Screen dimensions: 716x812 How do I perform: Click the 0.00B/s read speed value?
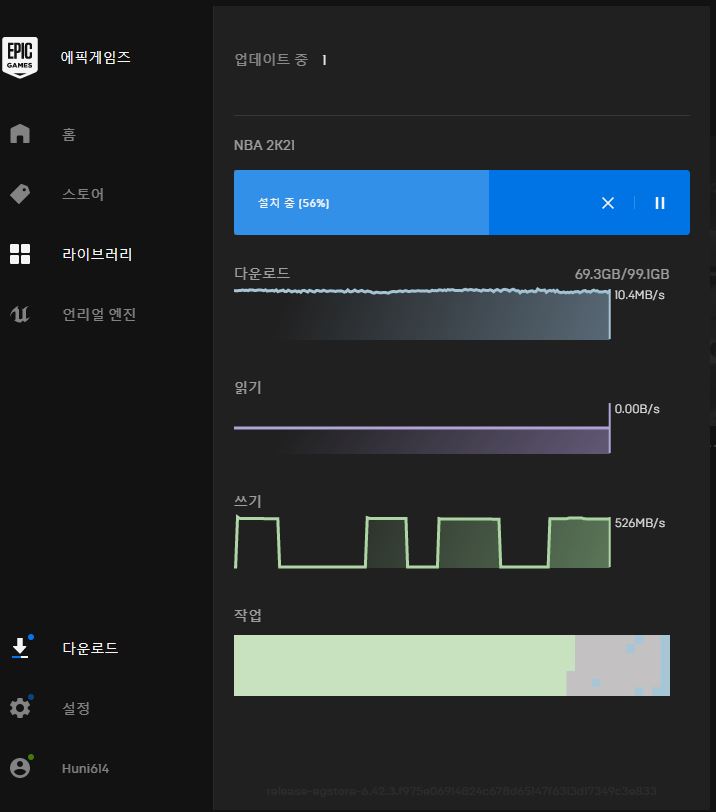pos(637,409)
